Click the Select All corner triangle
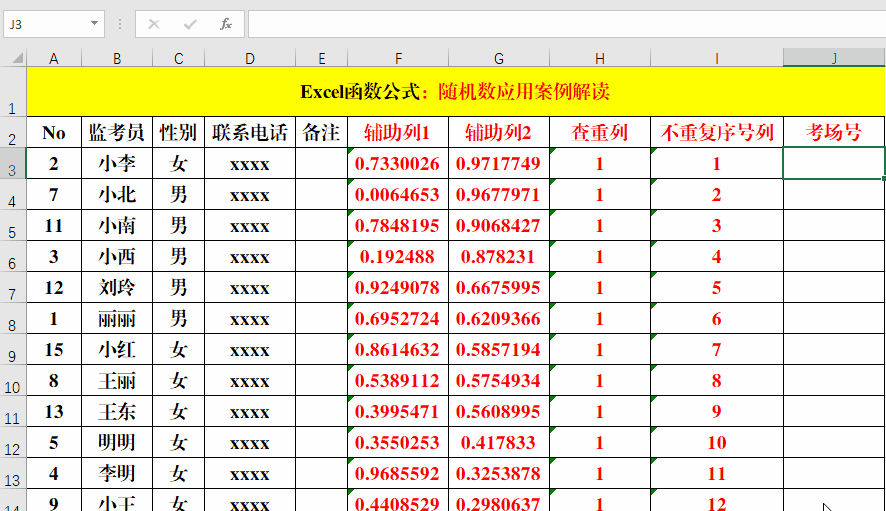886x511 pixels. [x=14, y=58]
